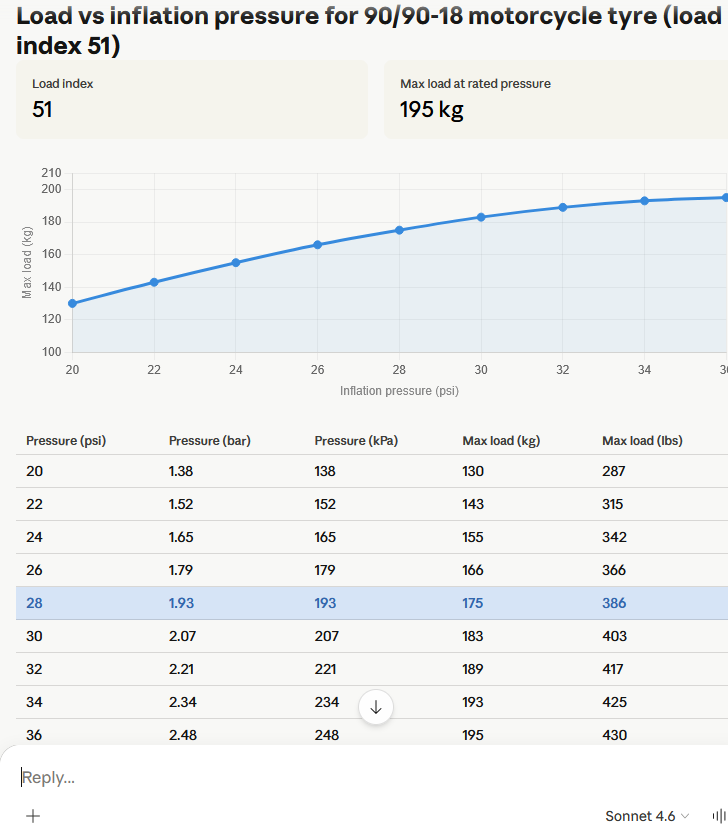The image size is (728, 828).
Task: Click the 221 kPa pressure cell
Action: (x=325, y=669)
